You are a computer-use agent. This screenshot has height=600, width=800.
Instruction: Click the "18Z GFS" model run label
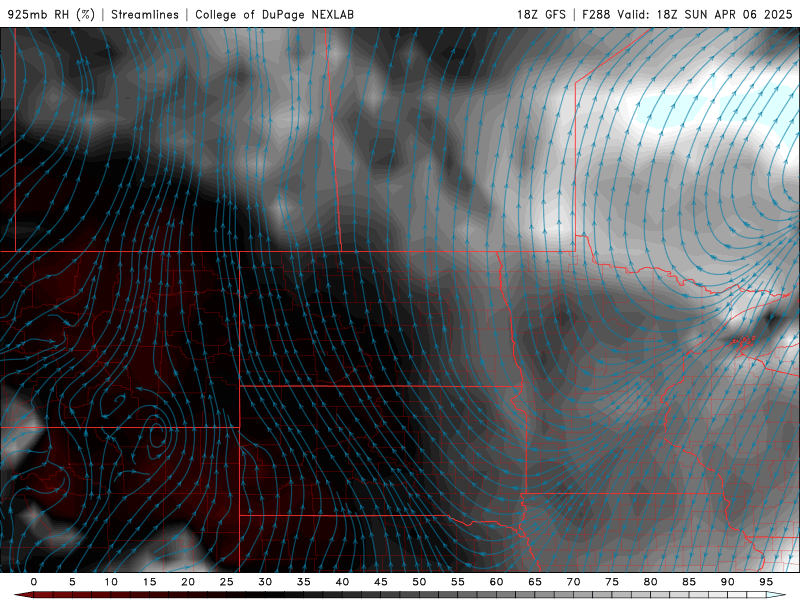pyautogui.click(x=541, y=14)
